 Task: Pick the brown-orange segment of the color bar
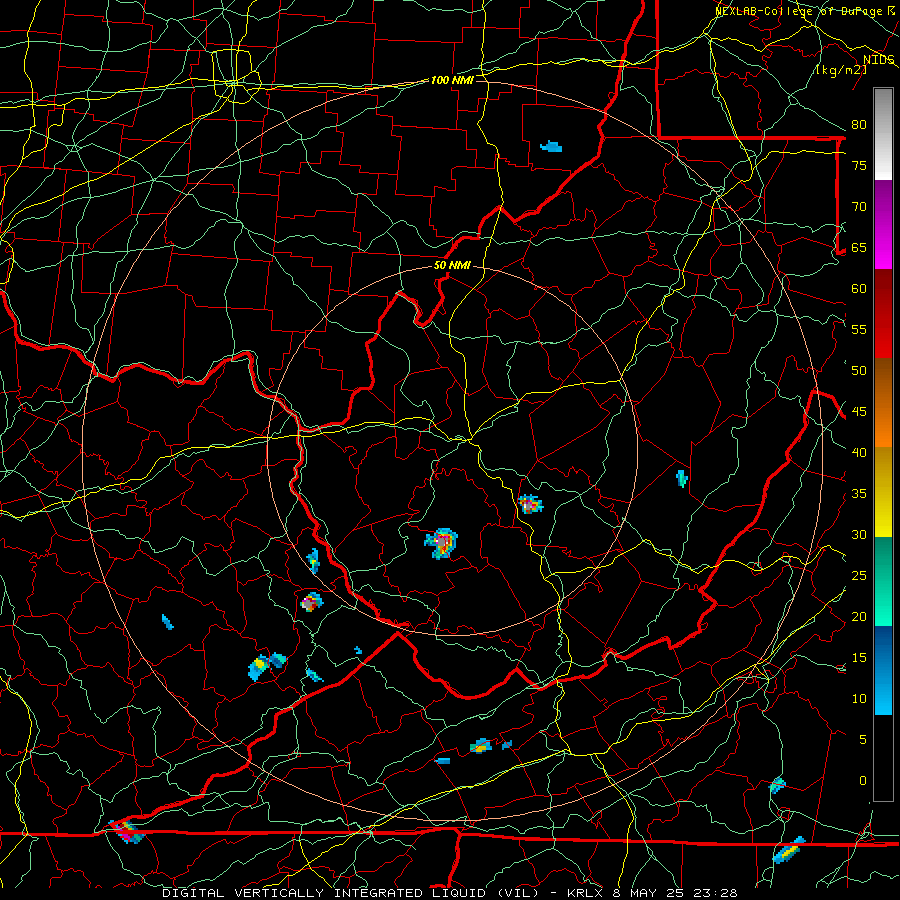(x=883, y=403)
